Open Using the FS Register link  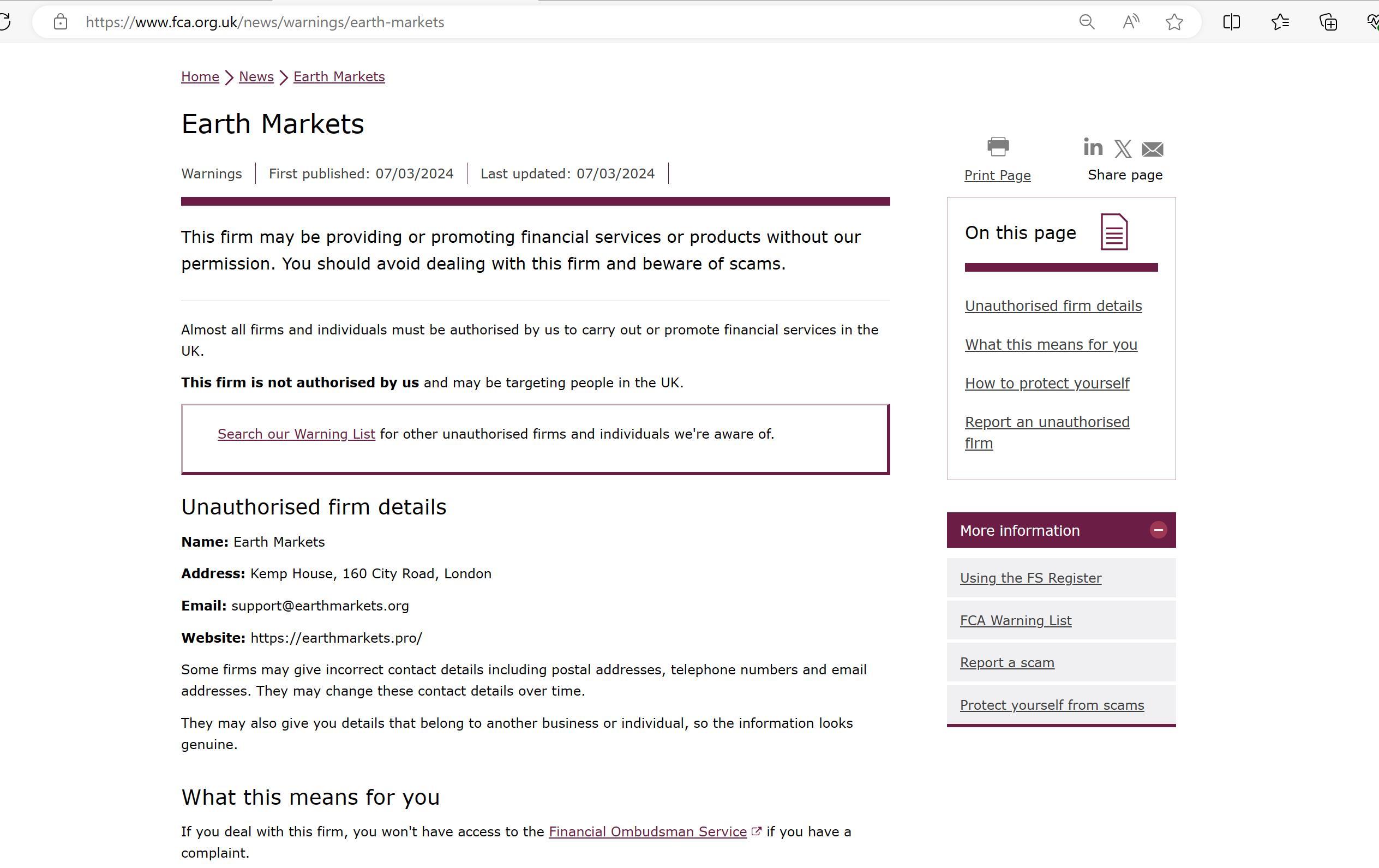[1030, 578]
